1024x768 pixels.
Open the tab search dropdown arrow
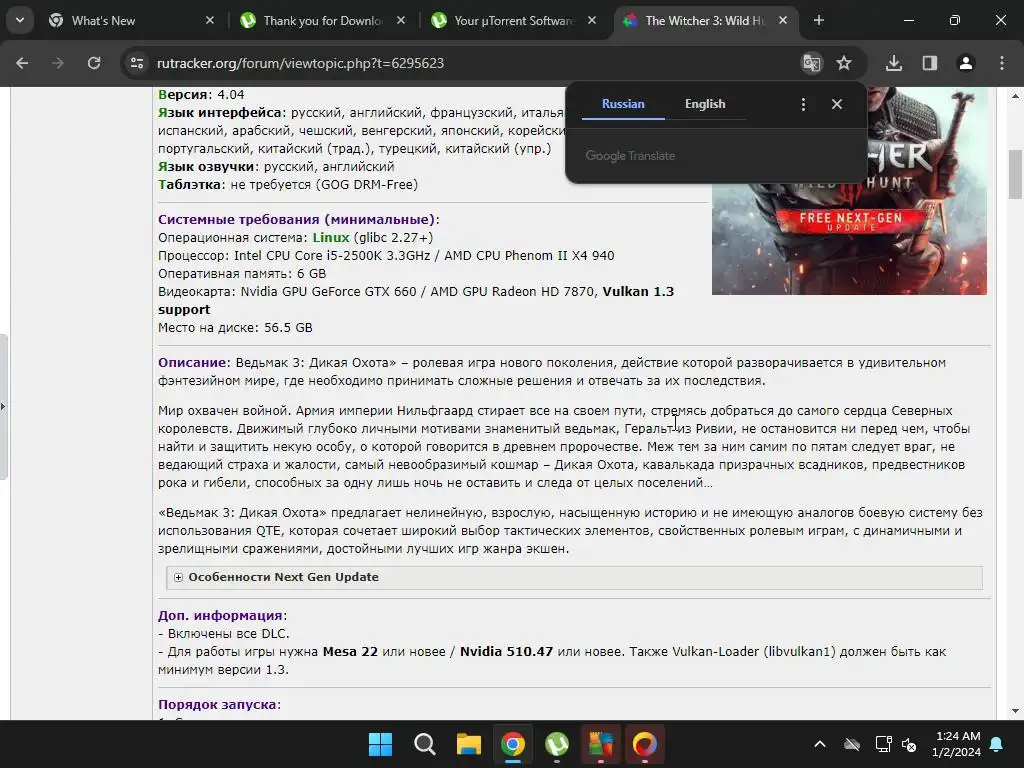coord(20,20)
